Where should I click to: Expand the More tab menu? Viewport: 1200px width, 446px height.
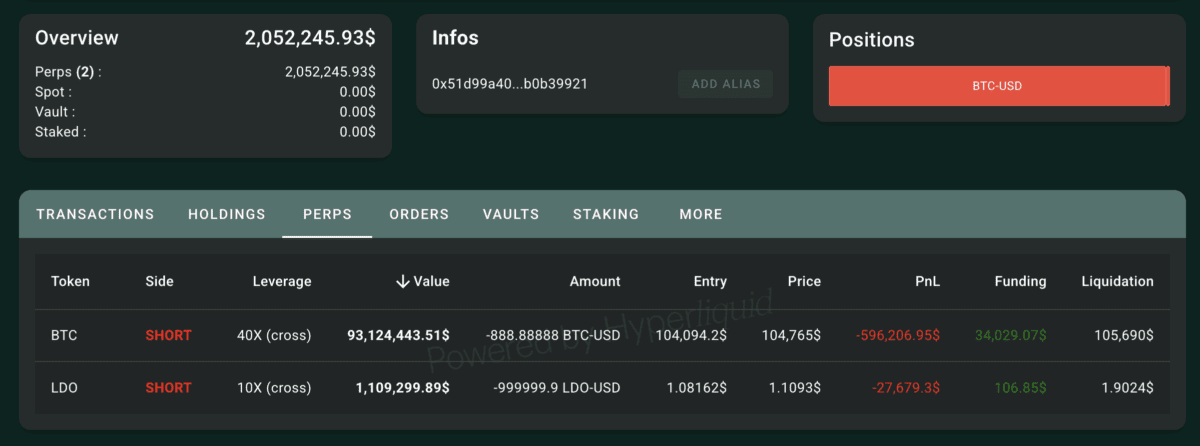[x=701, y=214]
